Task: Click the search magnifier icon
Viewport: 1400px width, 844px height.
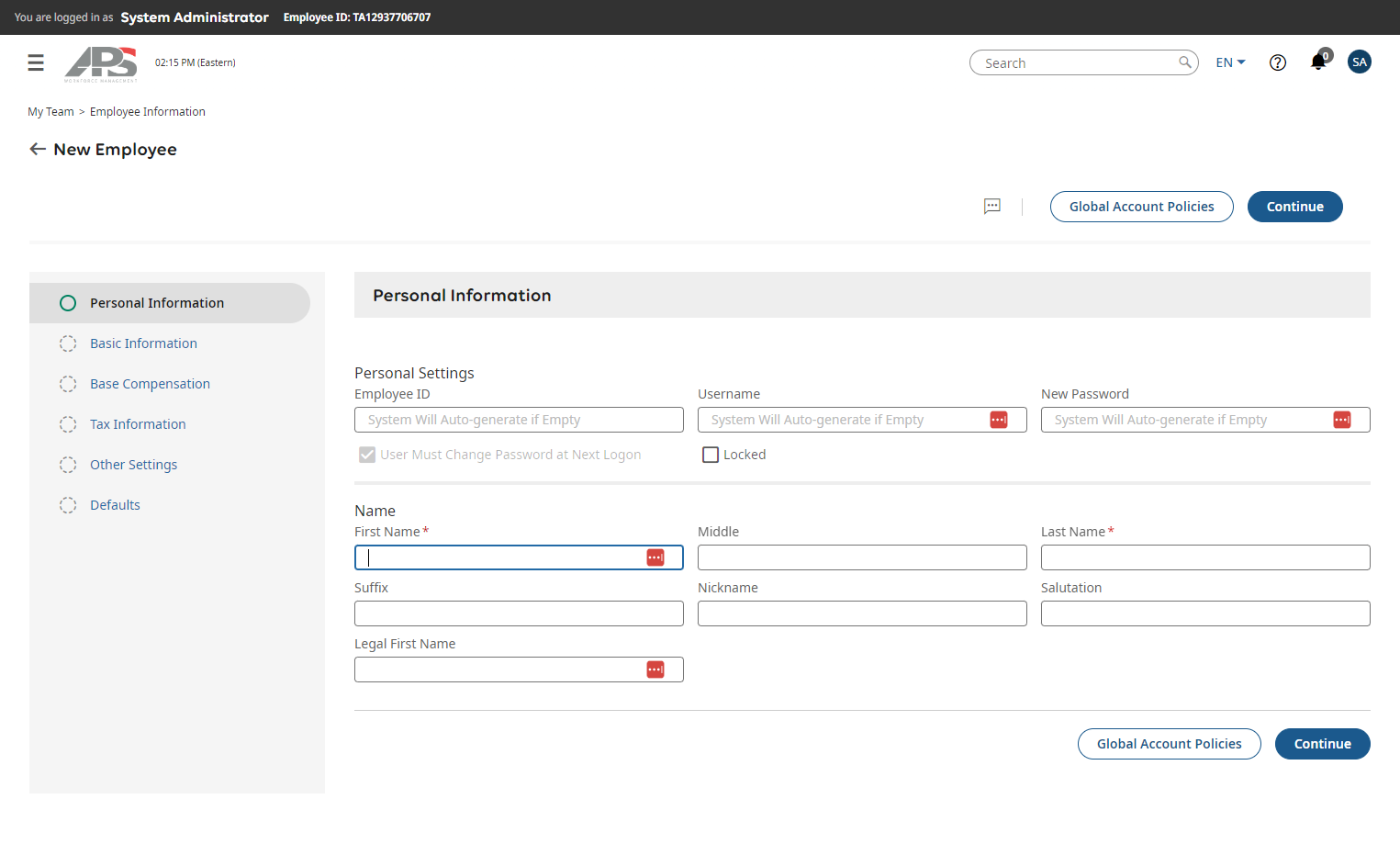Action: pyautogui.click(x=1185, y=62)
